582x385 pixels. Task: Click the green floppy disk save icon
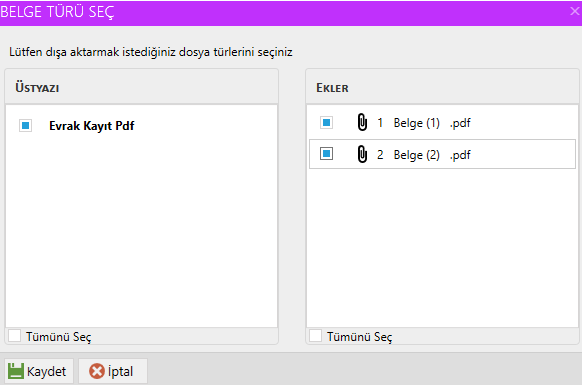click(x=16, y=371)
